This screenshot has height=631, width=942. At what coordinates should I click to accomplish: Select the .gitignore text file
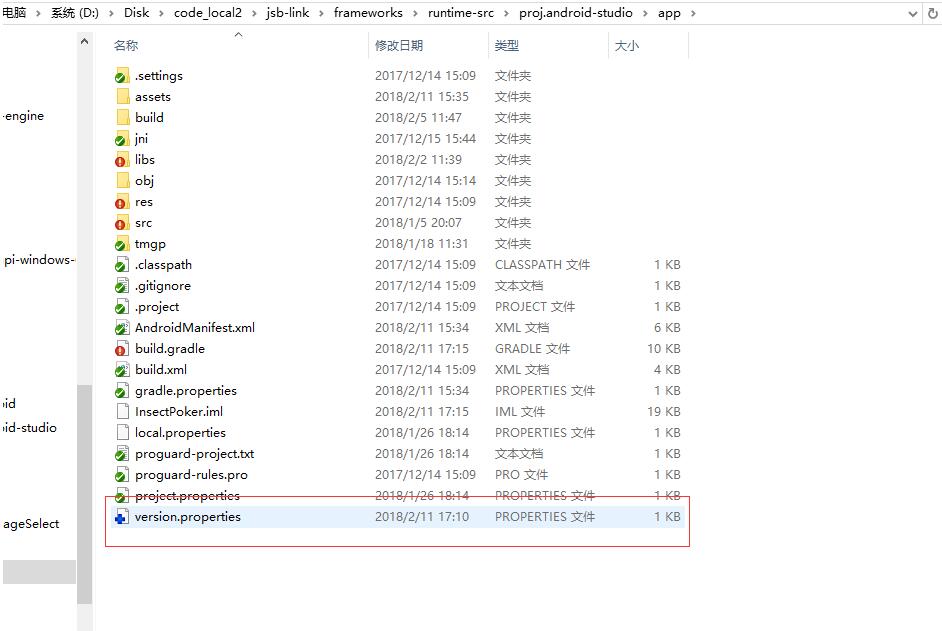(x=121, y=285)
